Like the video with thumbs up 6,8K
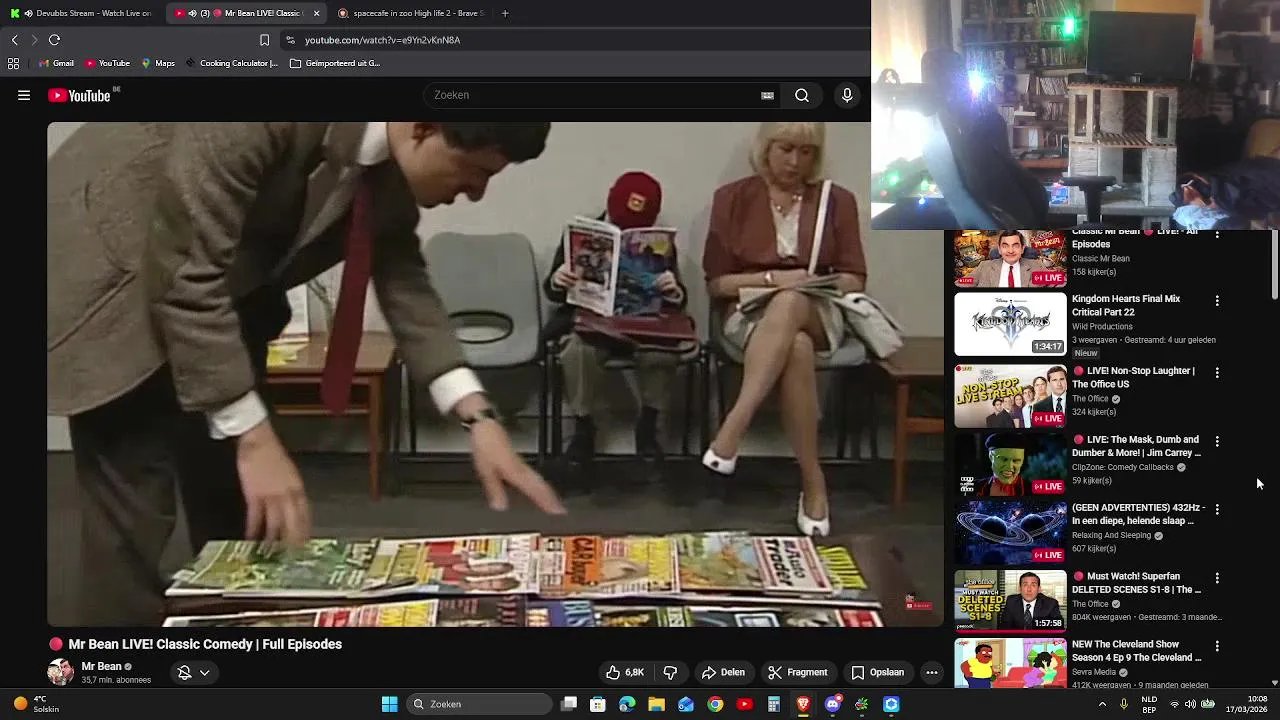1280x720 pixels. (x=625, y=672)
